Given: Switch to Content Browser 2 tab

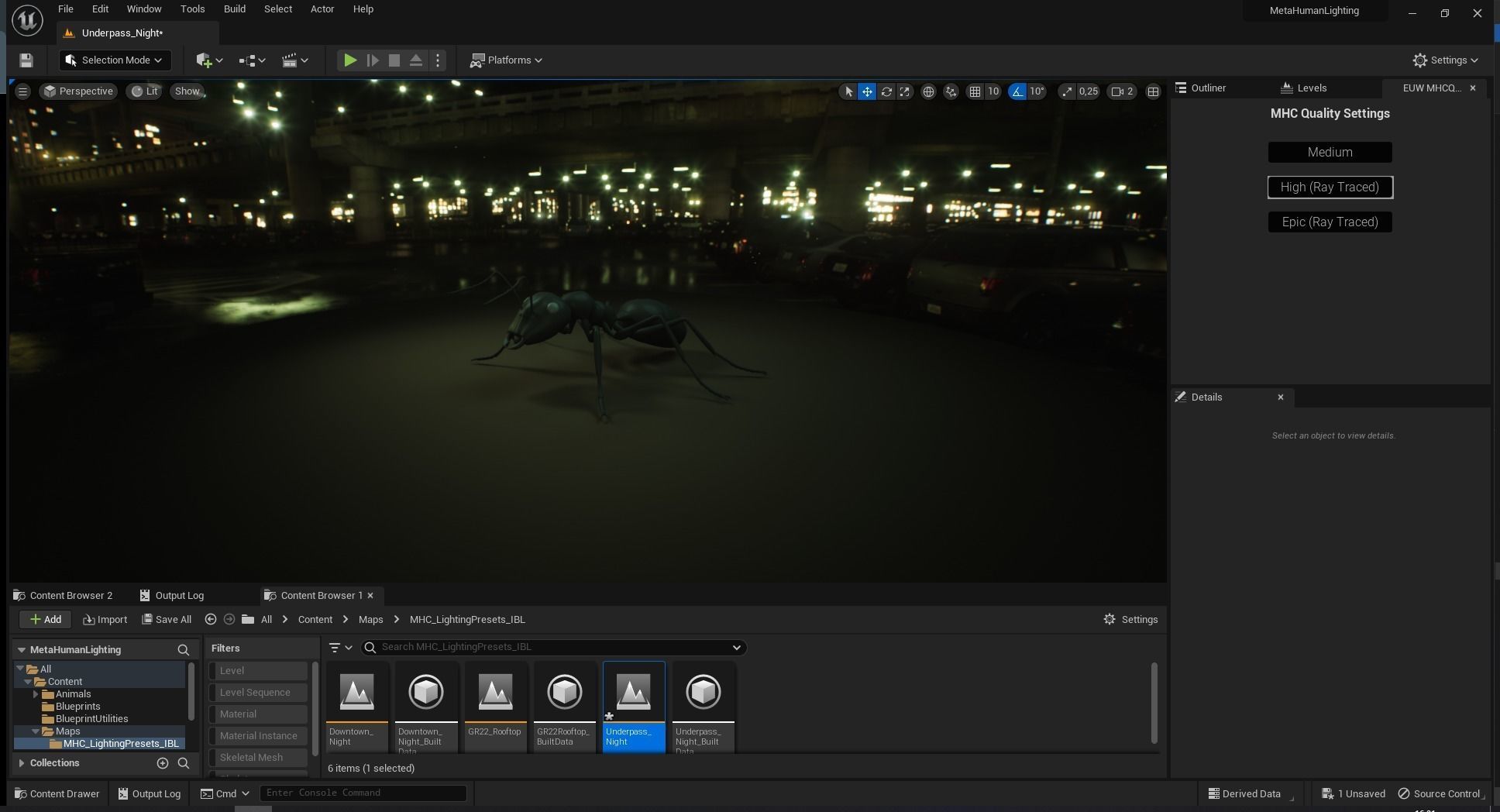Looking at the screenshot, I should pos(64,596).
